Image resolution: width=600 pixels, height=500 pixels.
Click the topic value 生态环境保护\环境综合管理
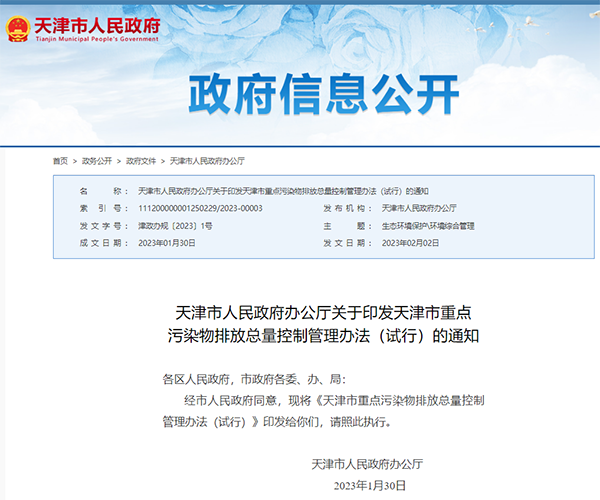click(428, 226)
